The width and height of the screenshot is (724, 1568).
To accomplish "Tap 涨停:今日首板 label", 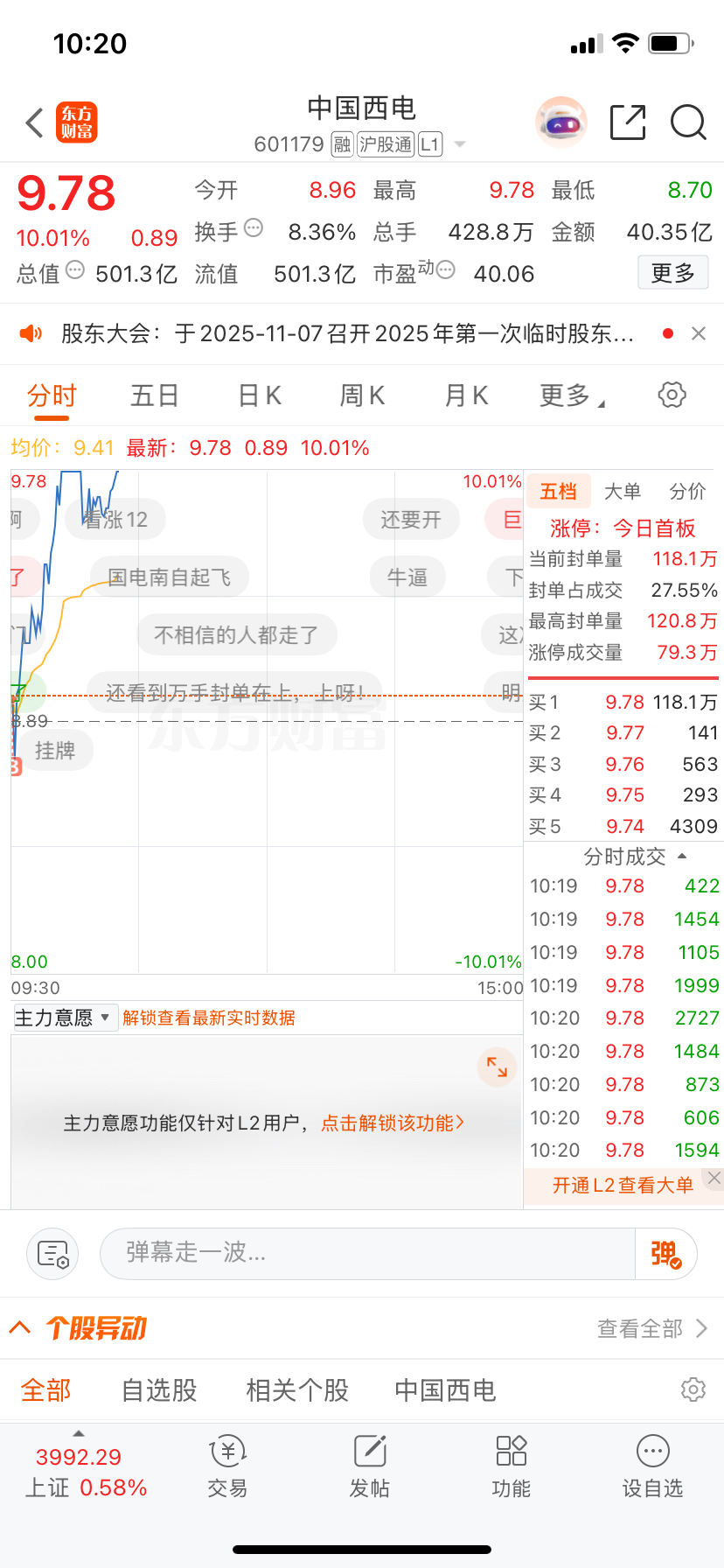I will [623, 528].
